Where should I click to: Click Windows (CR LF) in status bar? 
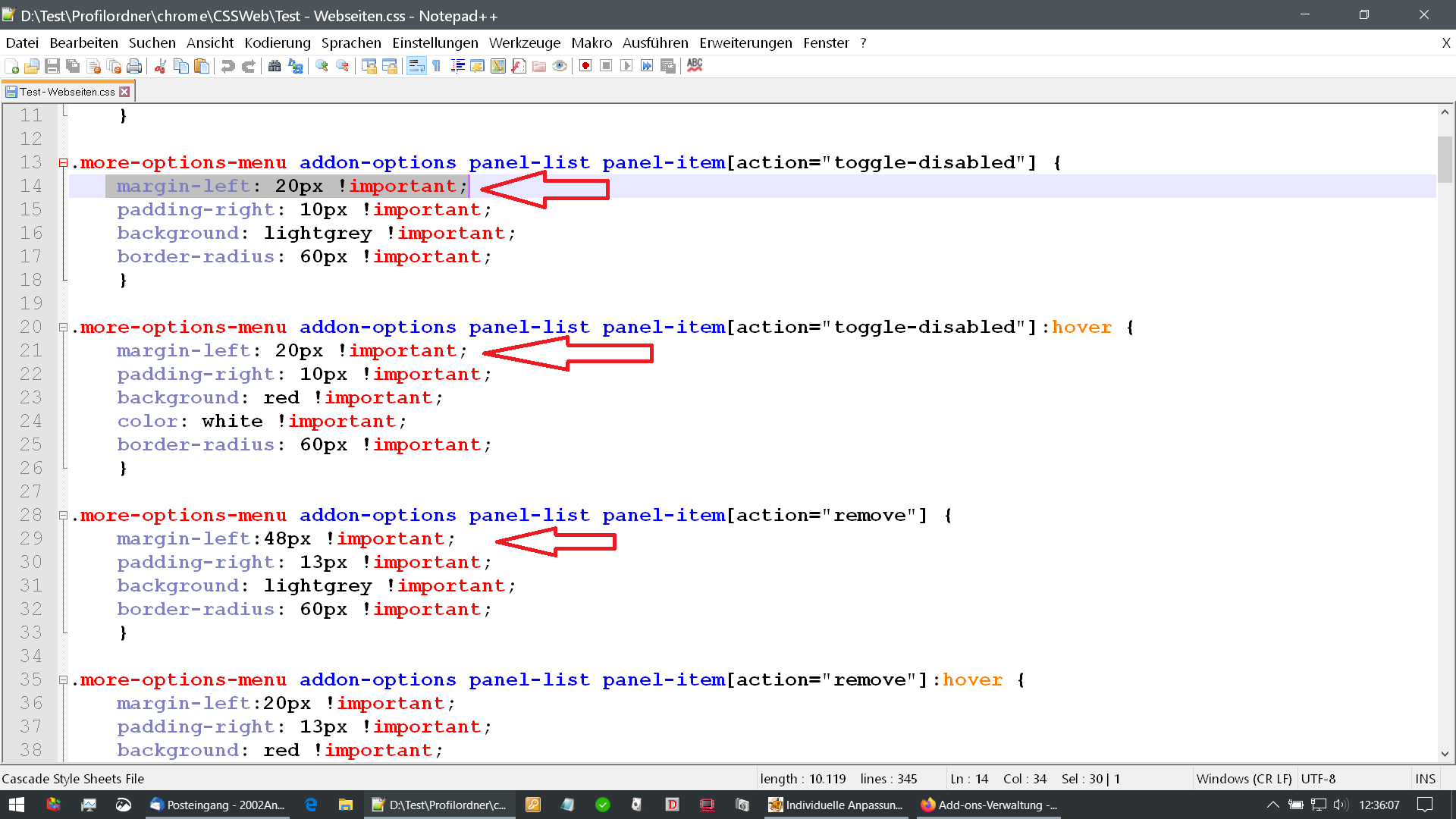pyautogui.click(x=1244, y=779)
